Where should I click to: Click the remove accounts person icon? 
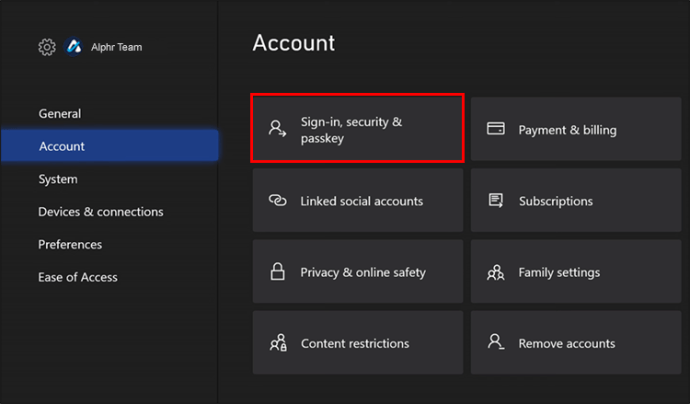pyautogui.click(x=495, y=343)
